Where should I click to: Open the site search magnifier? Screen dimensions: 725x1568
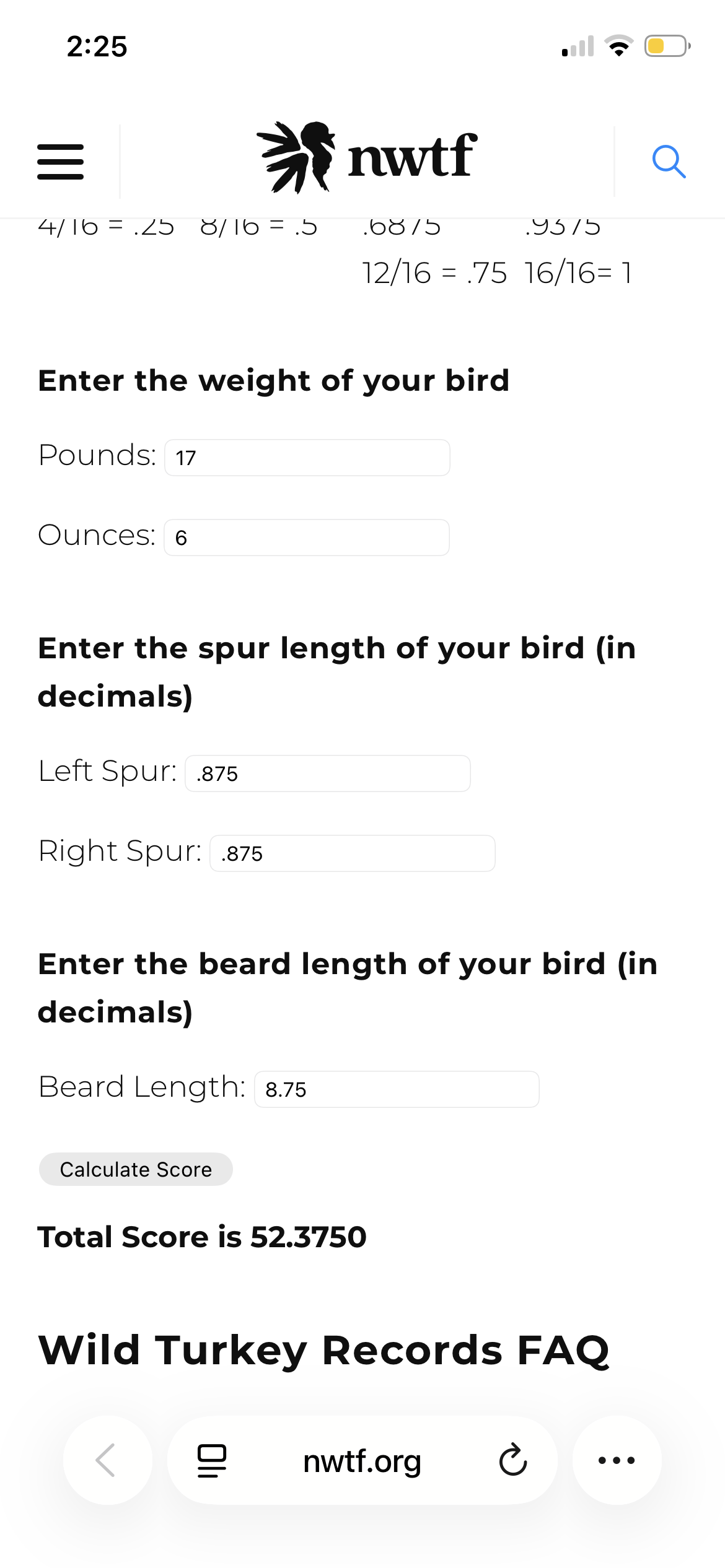pyautogui.click(x=669, y=162)
